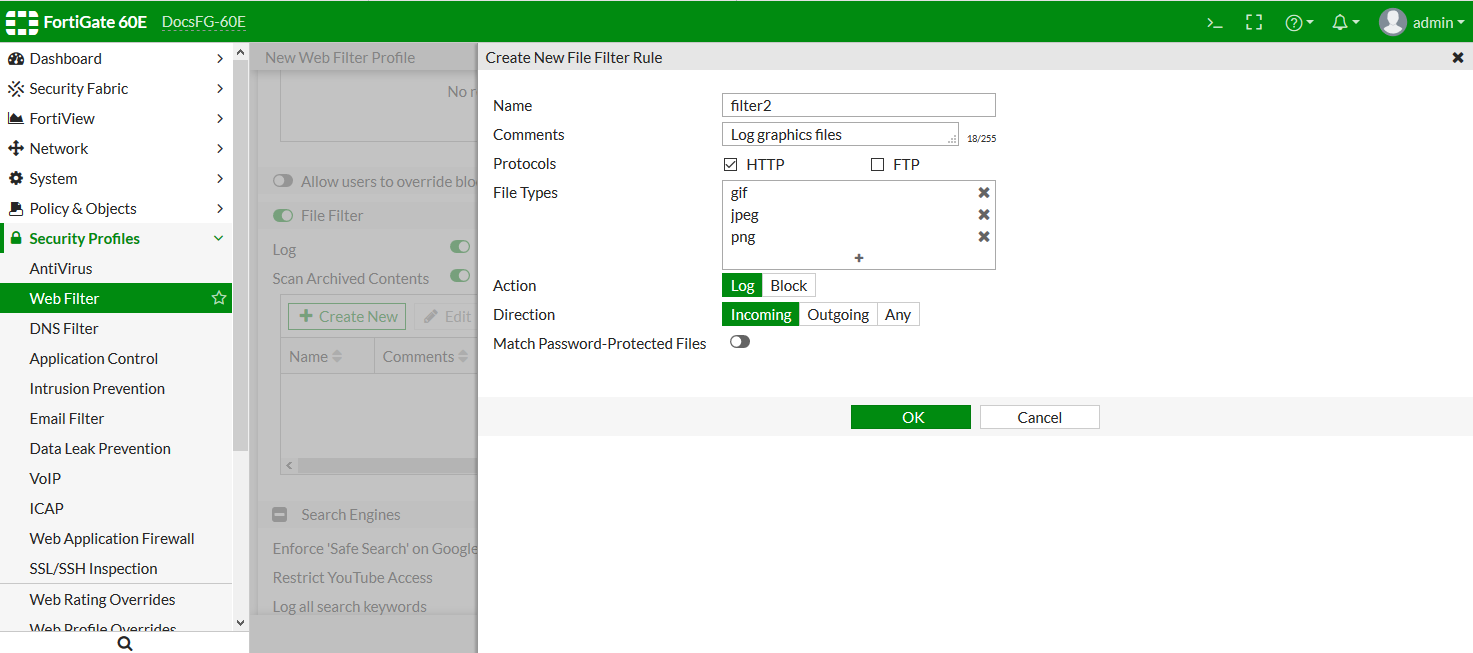
Task: Click the Security Fabric icon
Action: (x=15, y=89)
